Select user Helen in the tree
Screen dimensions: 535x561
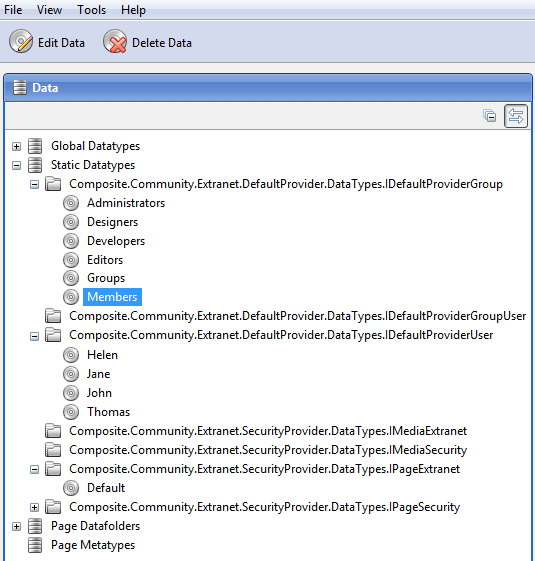(x=102, y=355)
